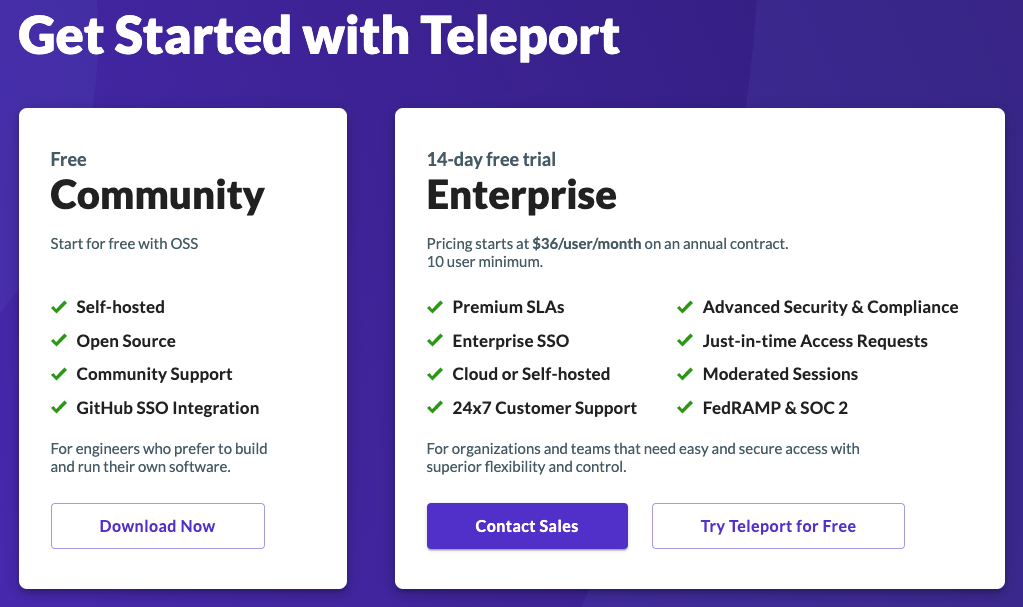The height and width of the screenshot is (607, 1023).
Task: Click checkmark next to Moderated Sessions
Action: tap(685, 374)
